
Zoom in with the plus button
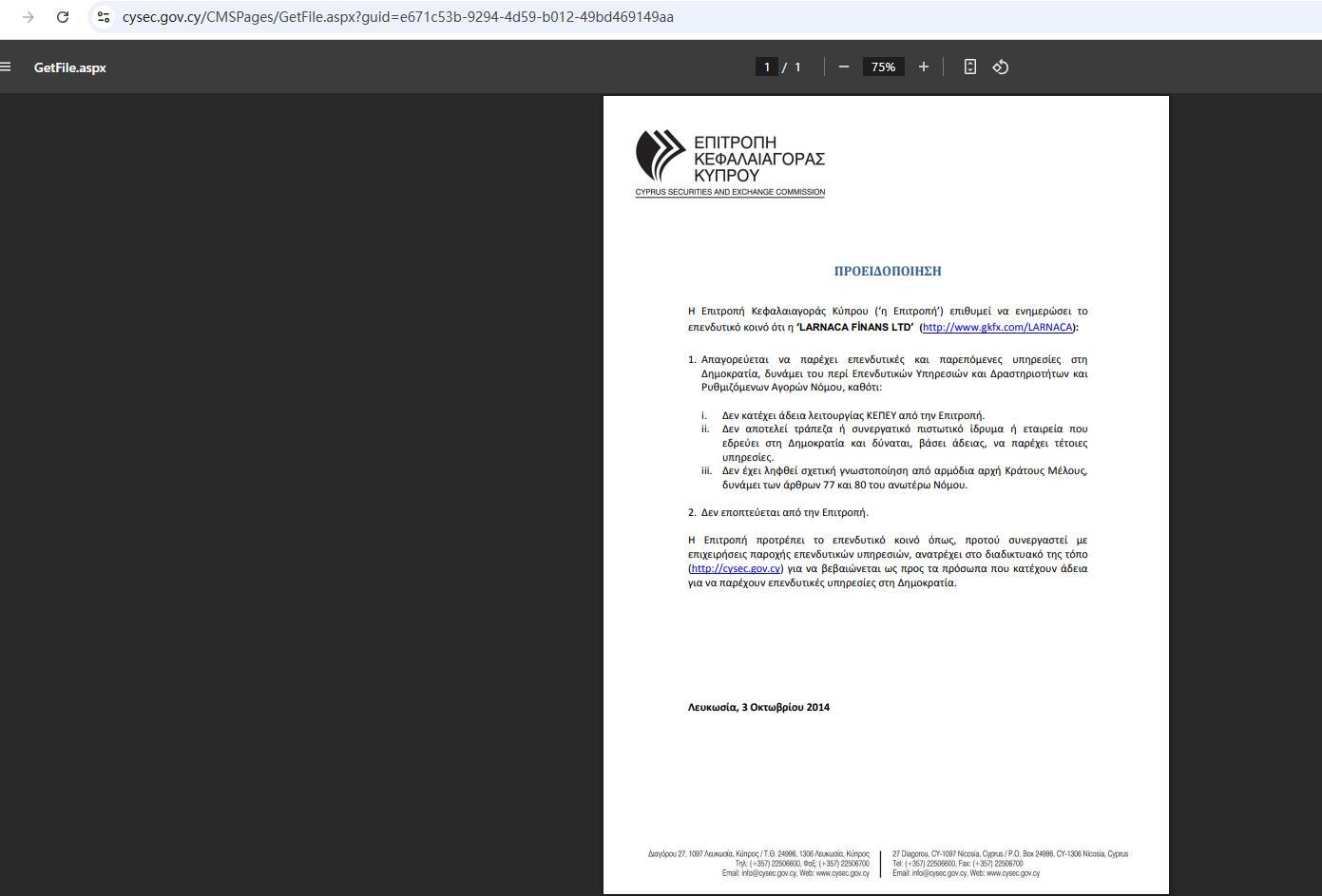pyautogui.click(x=923, y=67)
